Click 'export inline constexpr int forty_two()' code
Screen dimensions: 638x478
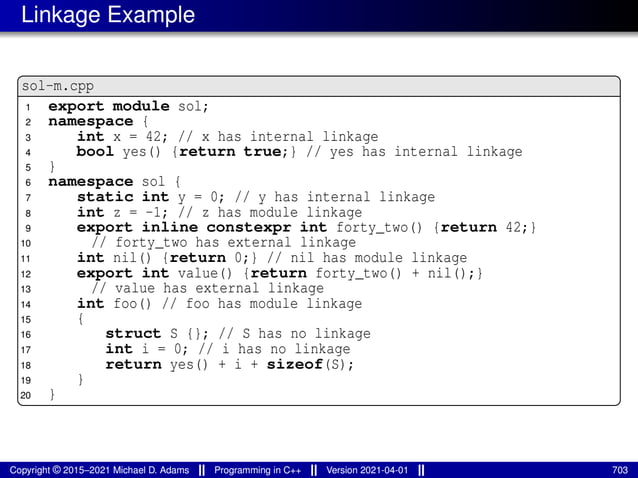tap(250, 227)
